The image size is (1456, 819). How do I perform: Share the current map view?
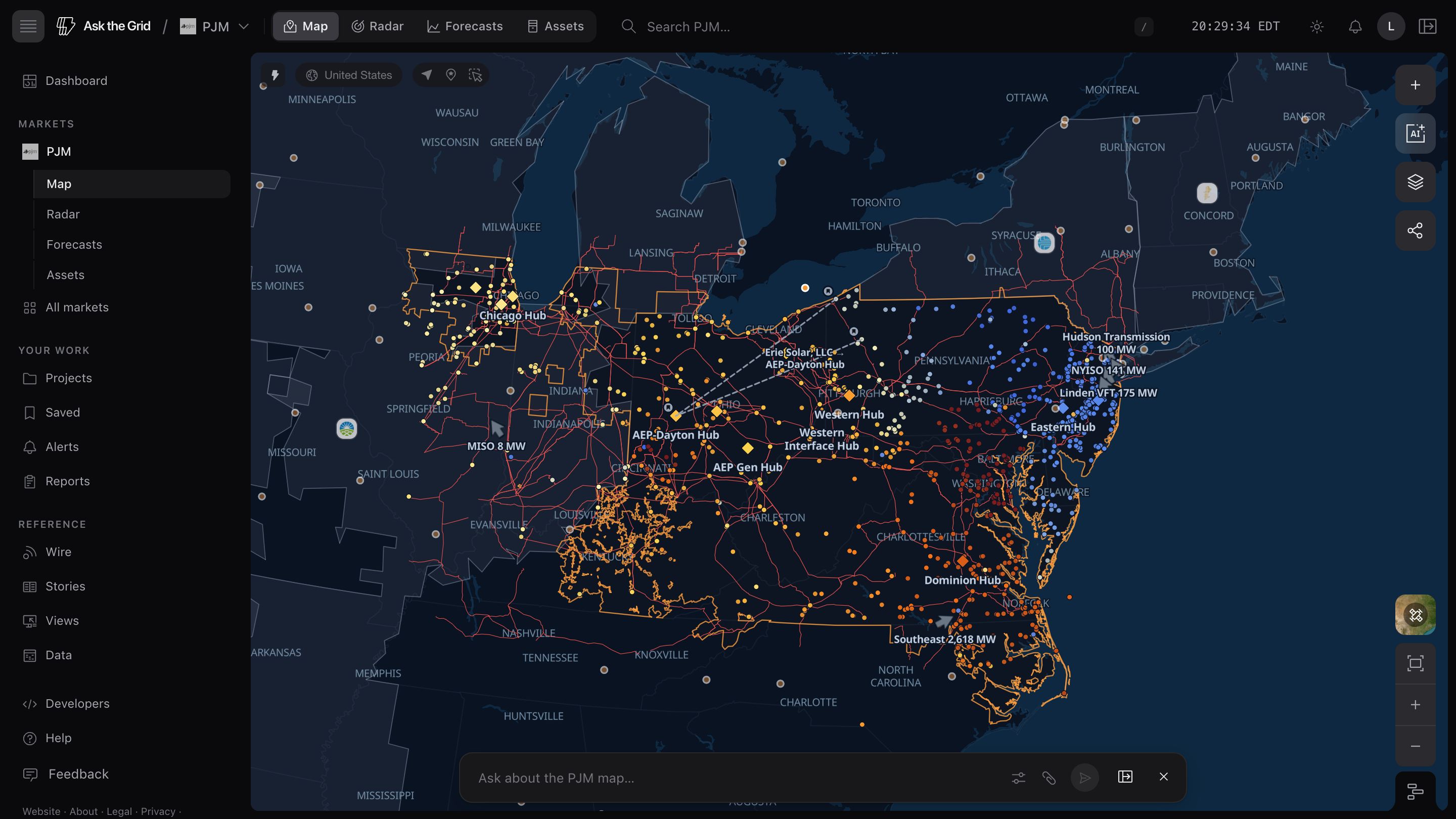pos(1416,231)
